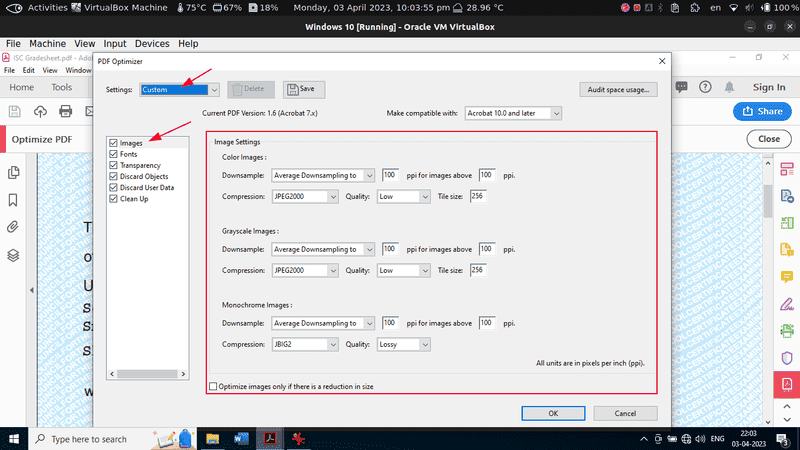Click Sign In in Acrobat
The width and height of the screenshot is (800, 450).
pos(769,87)
